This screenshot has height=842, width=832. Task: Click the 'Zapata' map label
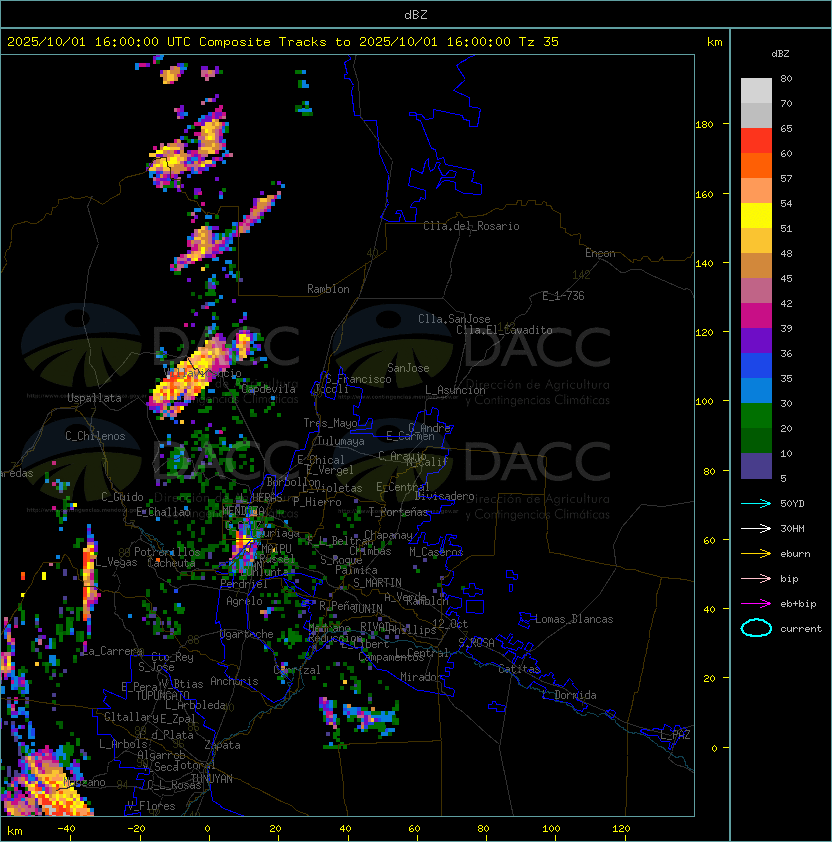(222, 745)
